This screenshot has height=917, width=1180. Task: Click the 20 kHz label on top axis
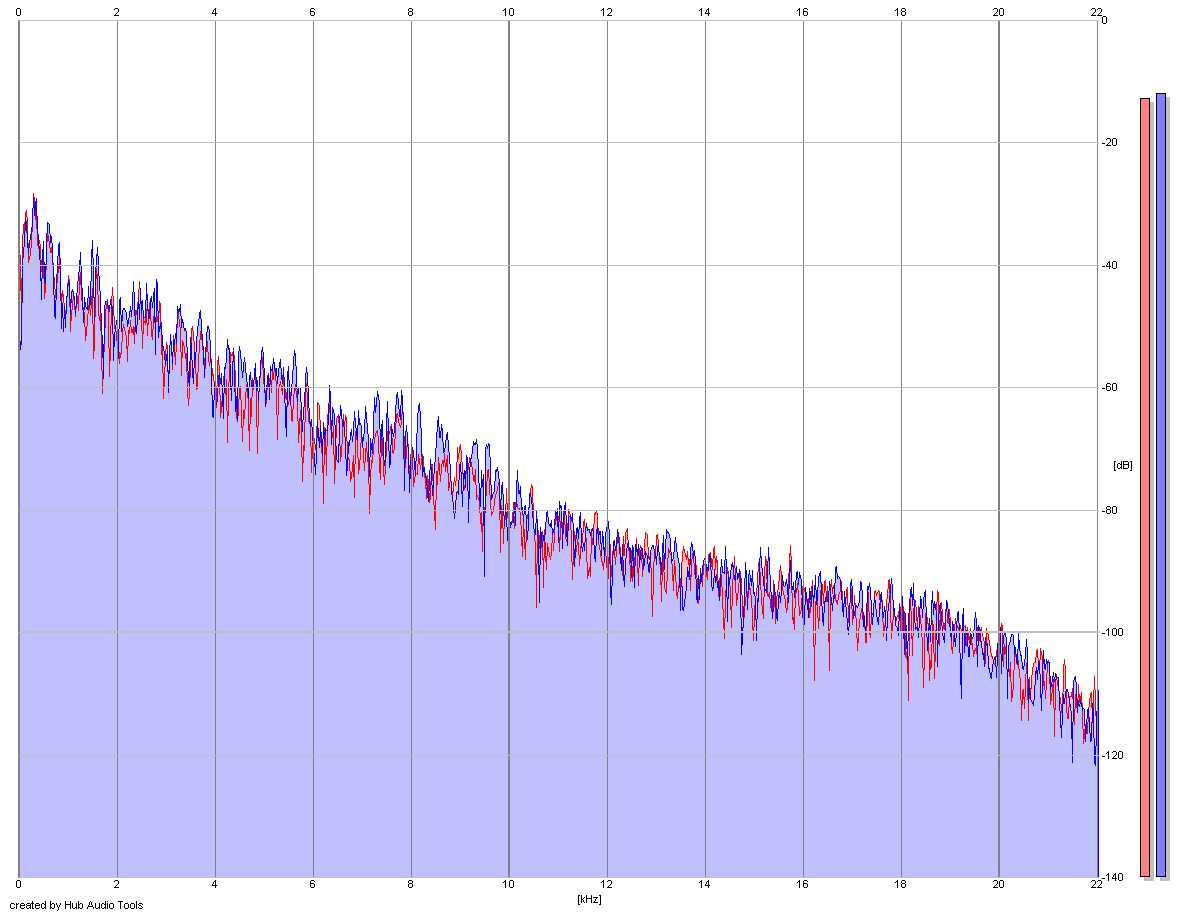(x=998, y=12)
